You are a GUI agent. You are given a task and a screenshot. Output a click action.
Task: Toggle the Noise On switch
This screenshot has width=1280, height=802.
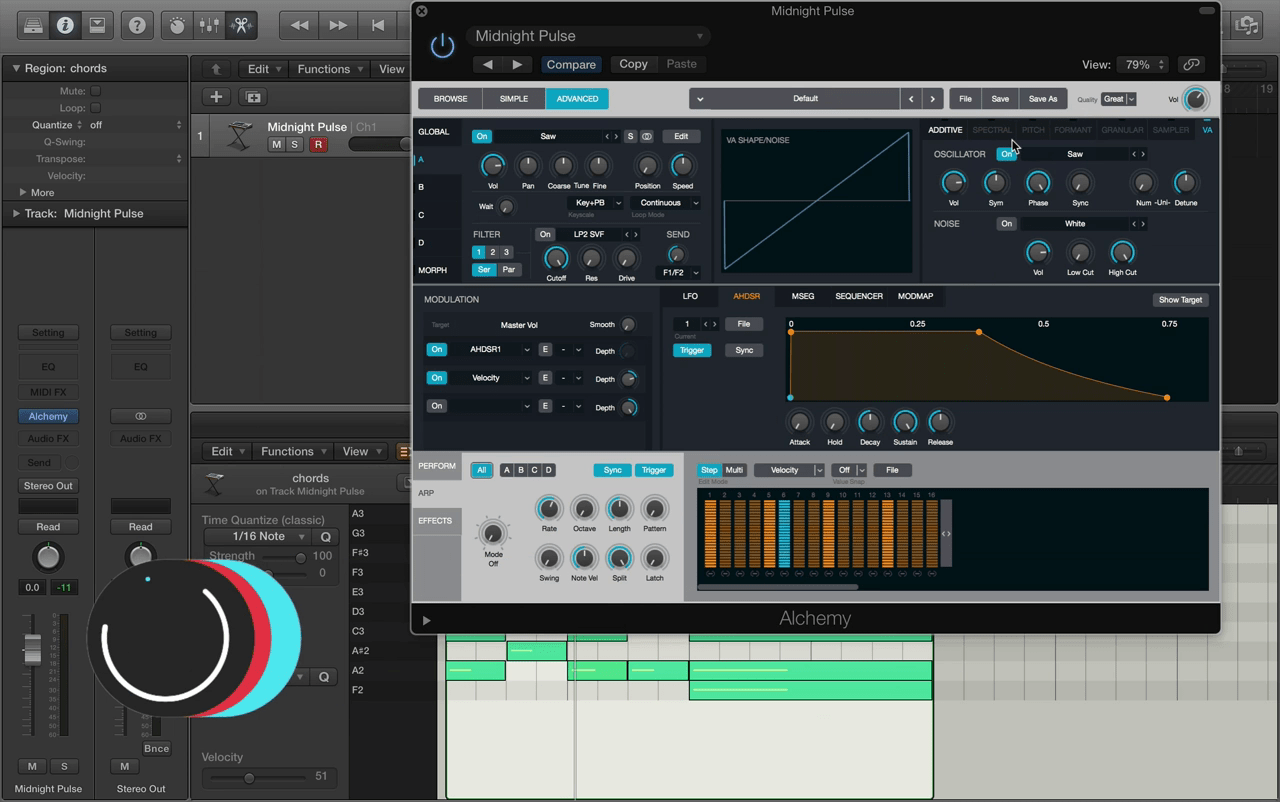tap(1006, 224)
